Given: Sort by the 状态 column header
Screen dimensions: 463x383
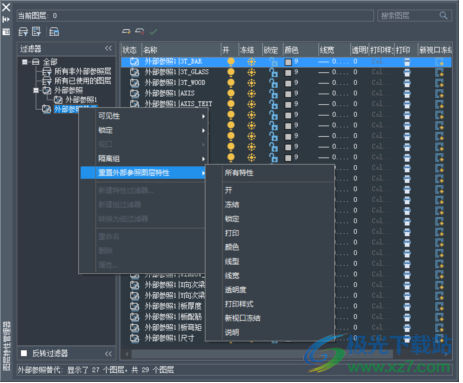Looking at the screenshot, I should [x=131, y=50].
